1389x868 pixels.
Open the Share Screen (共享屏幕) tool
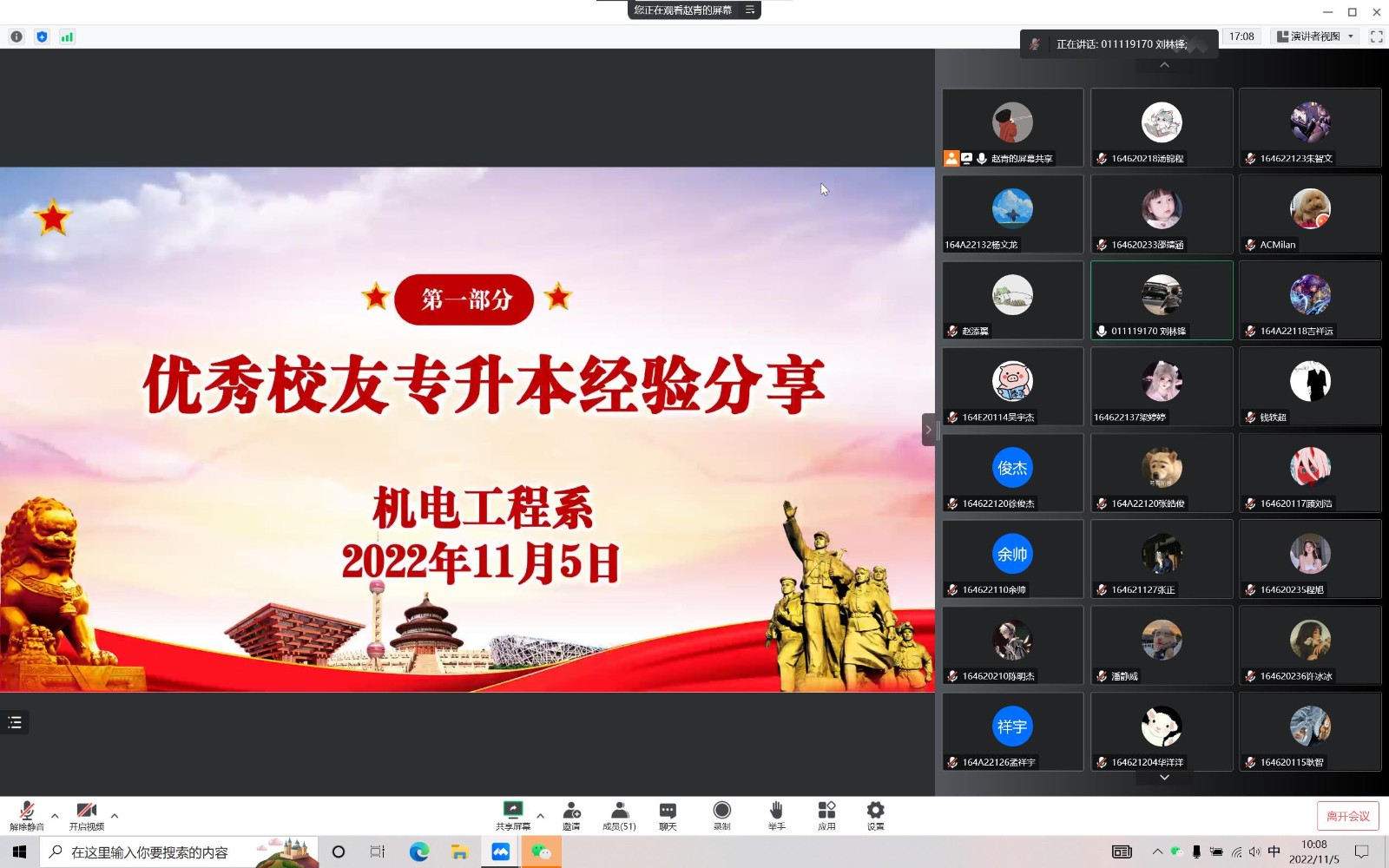[x=513, y=815]
